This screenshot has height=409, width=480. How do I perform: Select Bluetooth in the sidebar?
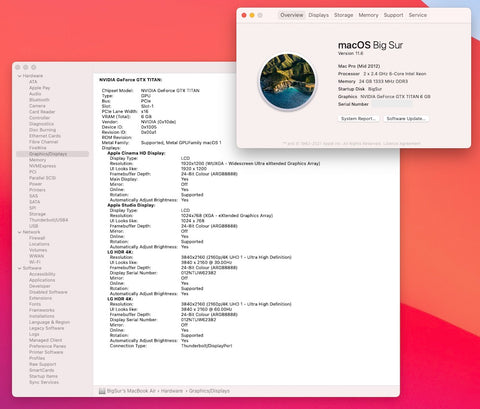pyautogui.click(x=39, y=100)
